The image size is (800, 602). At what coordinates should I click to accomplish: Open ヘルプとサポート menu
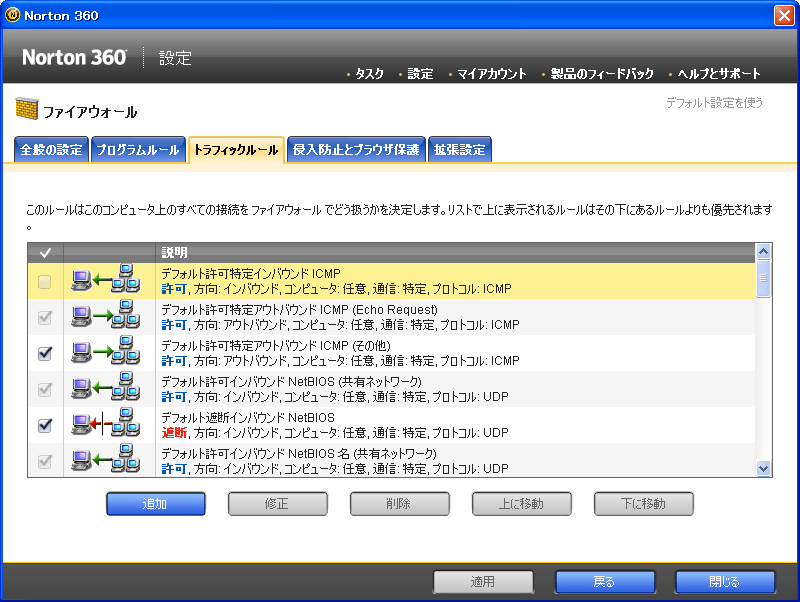point(719,74)
